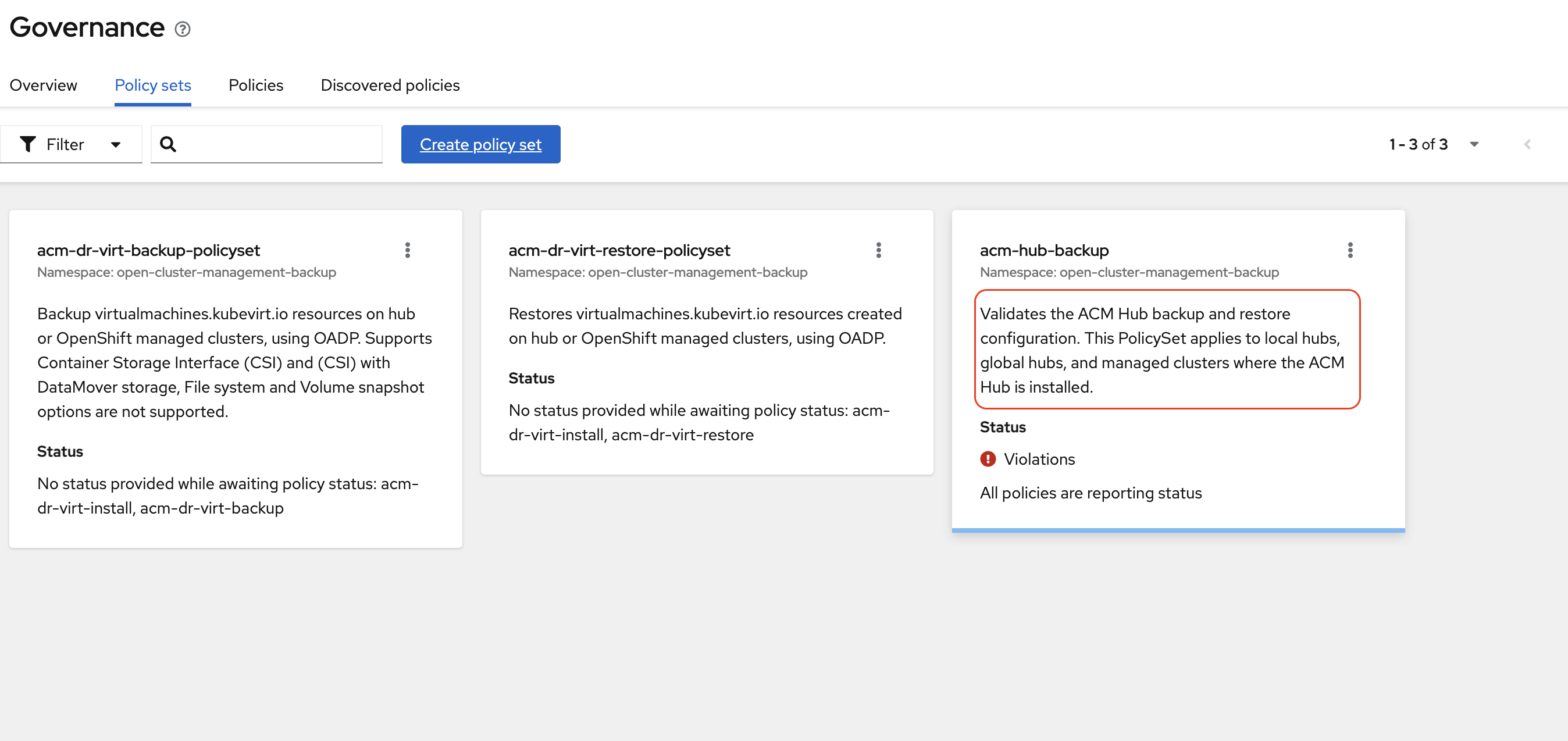Switch to the Overview tab
Viewport: 1568px width, 741px height.
coord(43,85)
